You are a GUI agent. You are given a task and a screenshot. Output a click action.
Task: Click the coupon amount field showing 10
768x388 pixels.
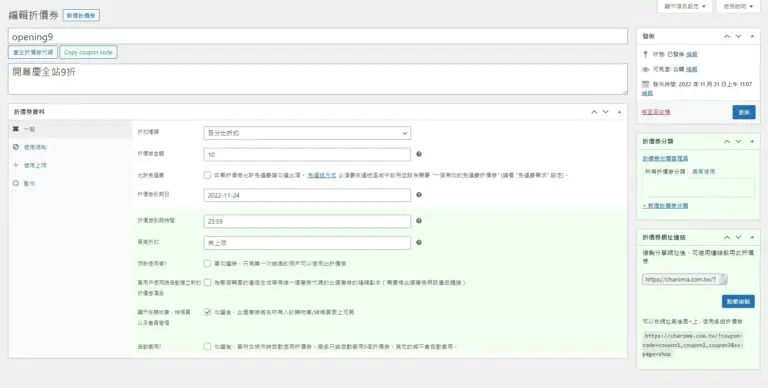(307, 154)
